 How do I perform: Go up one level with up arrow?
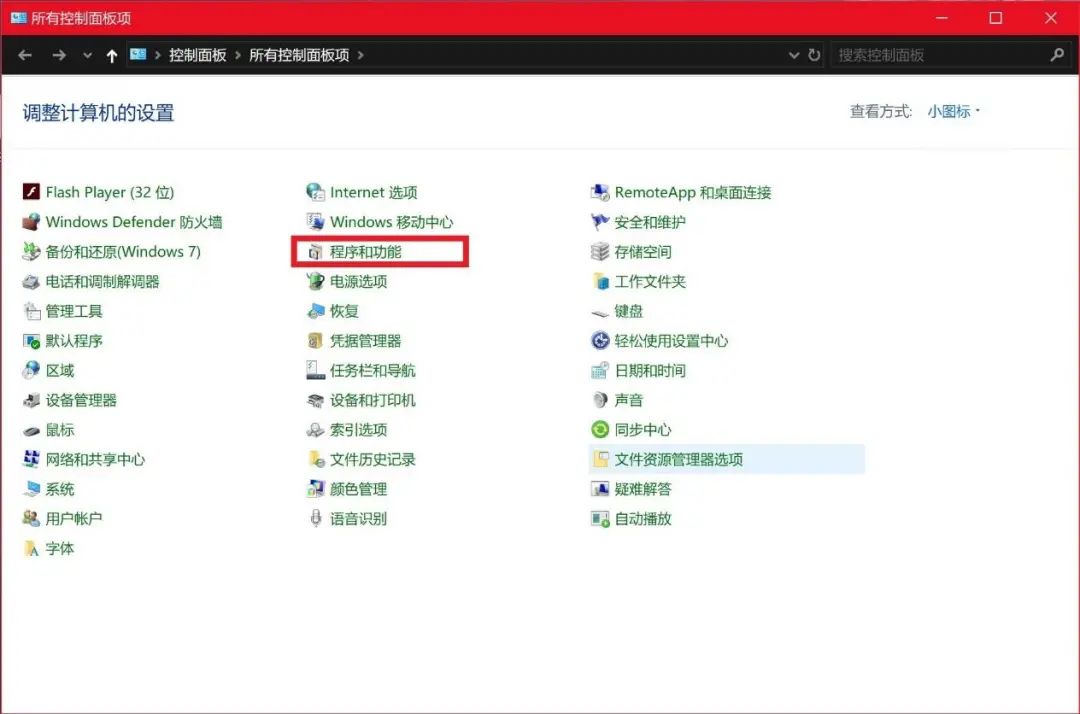click(x=112, y=56)
